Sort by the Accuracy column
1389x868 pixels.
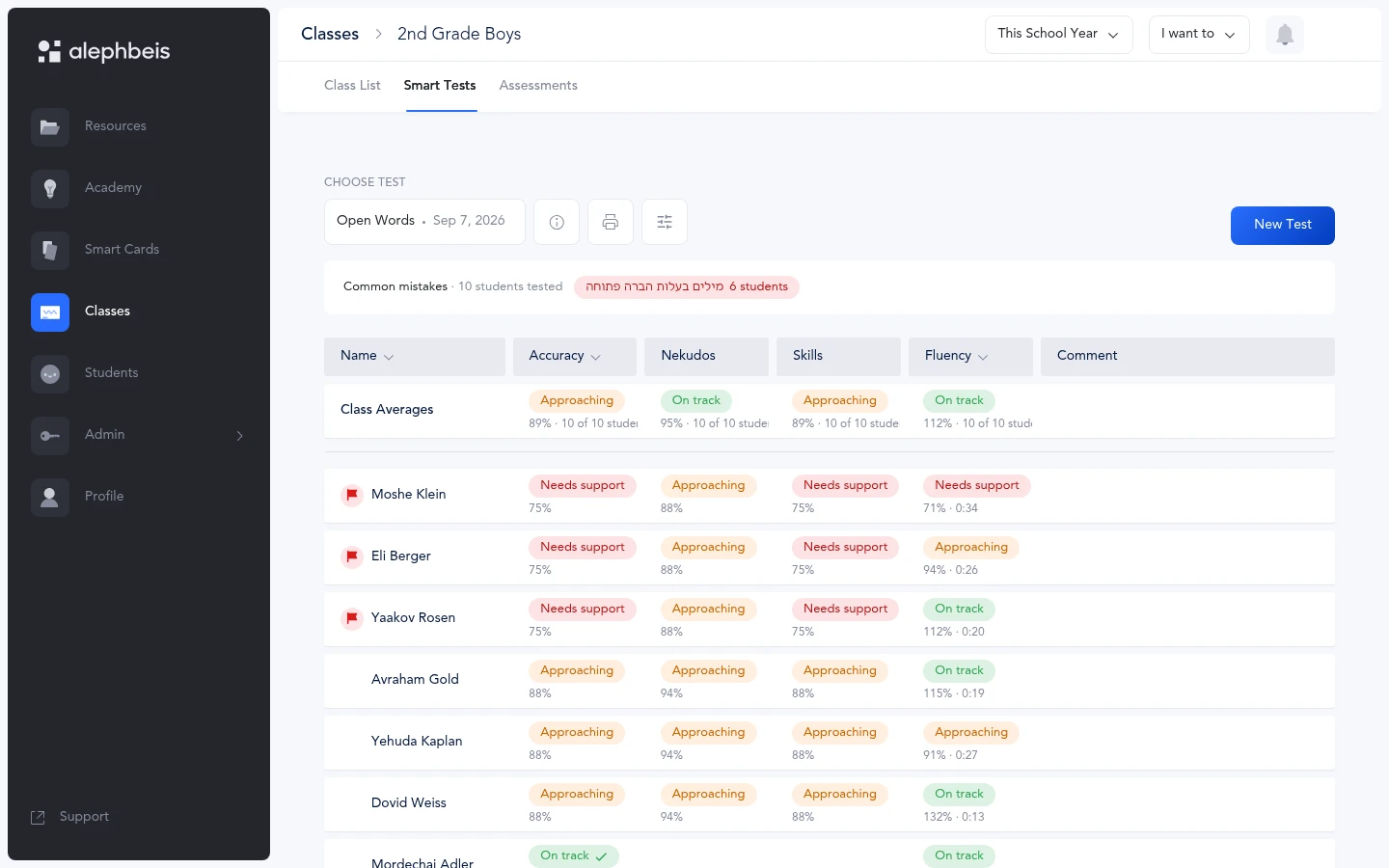575,356
